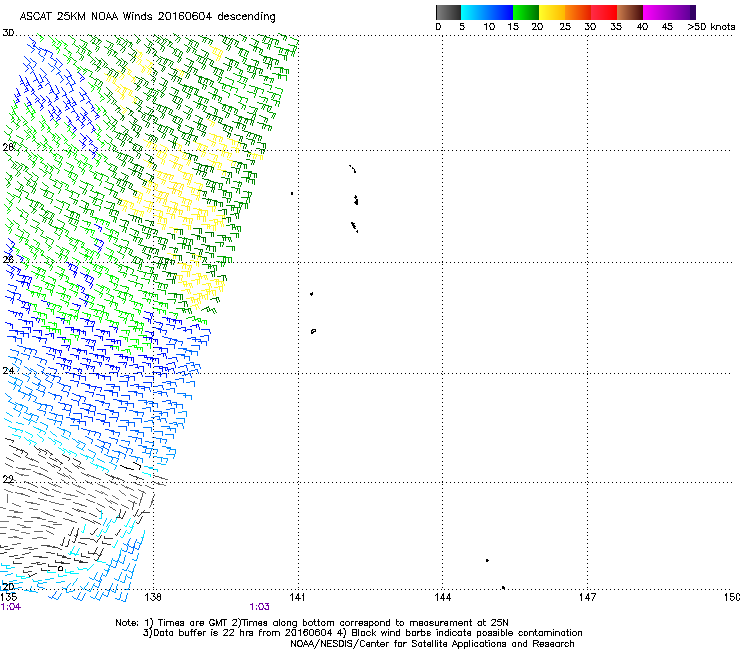Click the magenta 40-45 knots legend segment
The width and height of the screenshot is (740, 650).
[x=656, y=12]
